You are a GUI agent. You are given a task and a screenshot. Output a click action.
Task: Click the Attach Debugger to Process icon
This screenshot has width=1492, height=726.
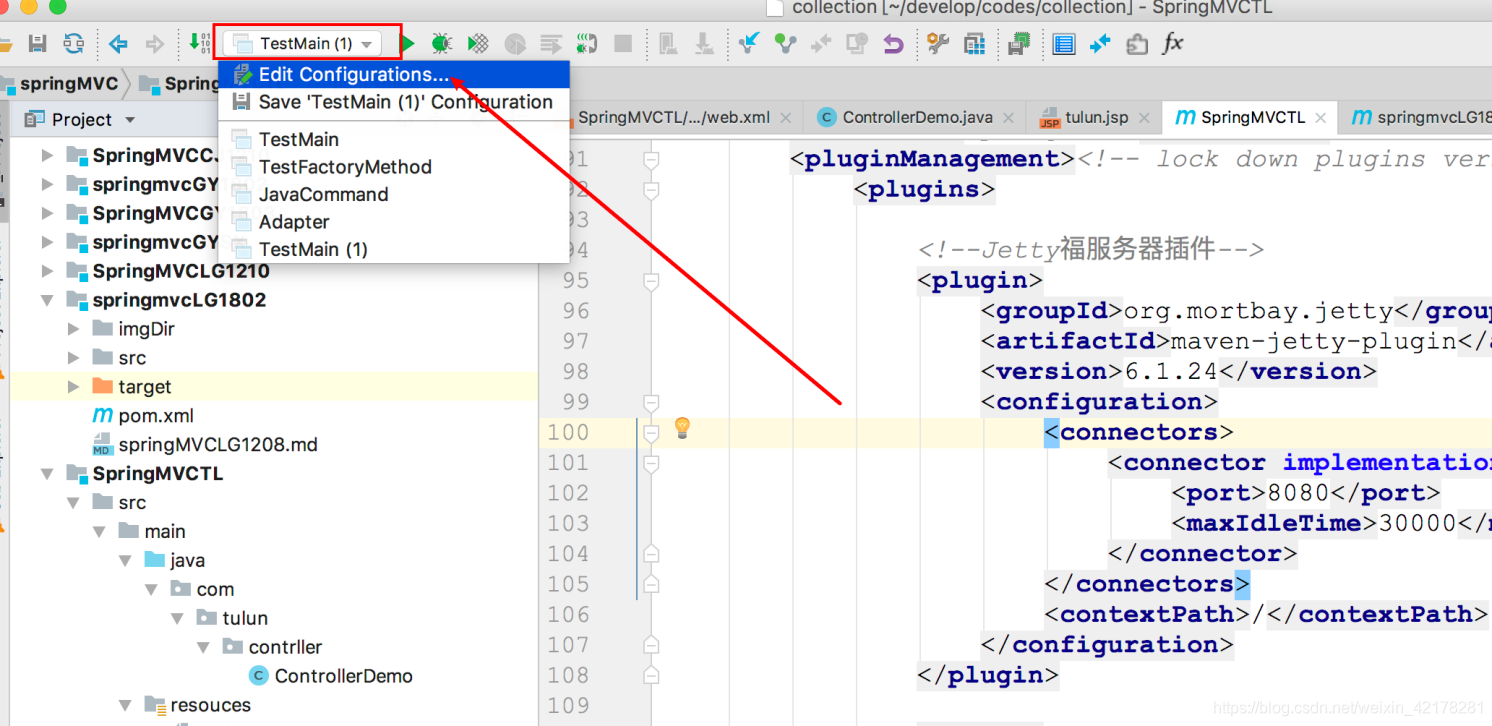(586, 44)
